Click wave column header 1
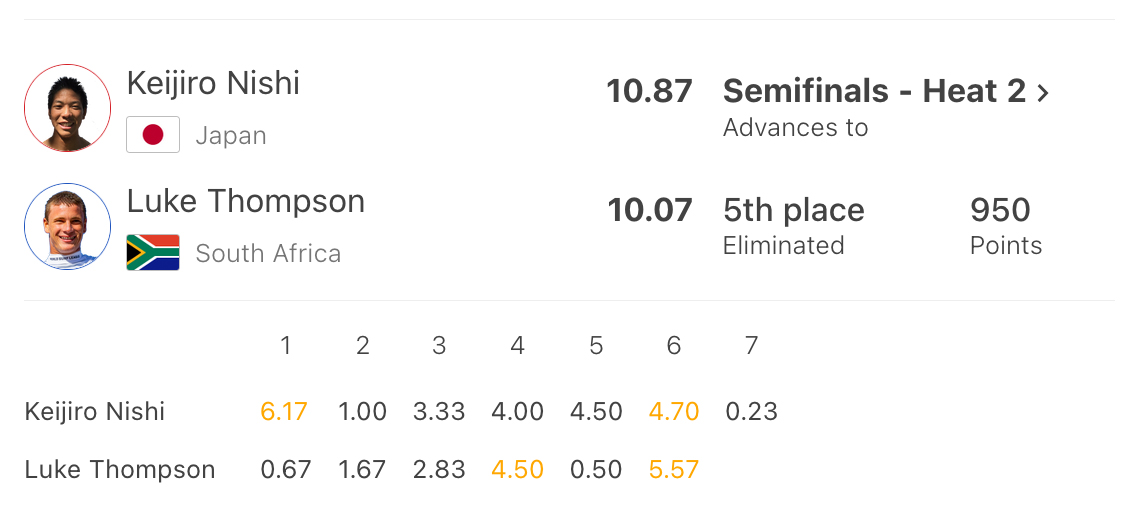 click(285, 346)
